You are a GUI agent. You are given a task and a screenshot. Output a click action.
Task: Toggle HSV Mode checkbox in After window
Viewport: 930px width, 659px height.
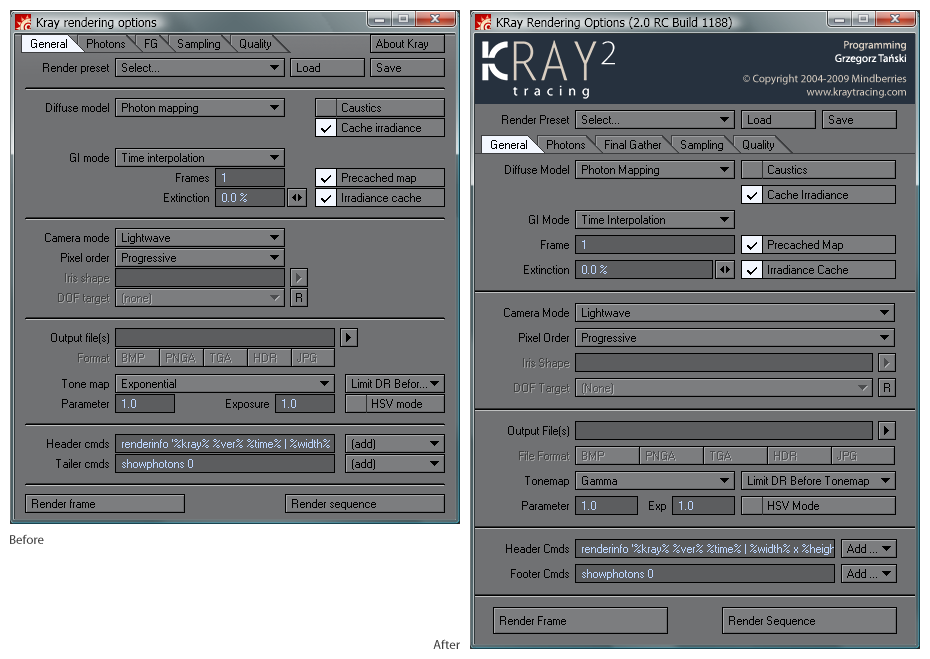[752, 506]
